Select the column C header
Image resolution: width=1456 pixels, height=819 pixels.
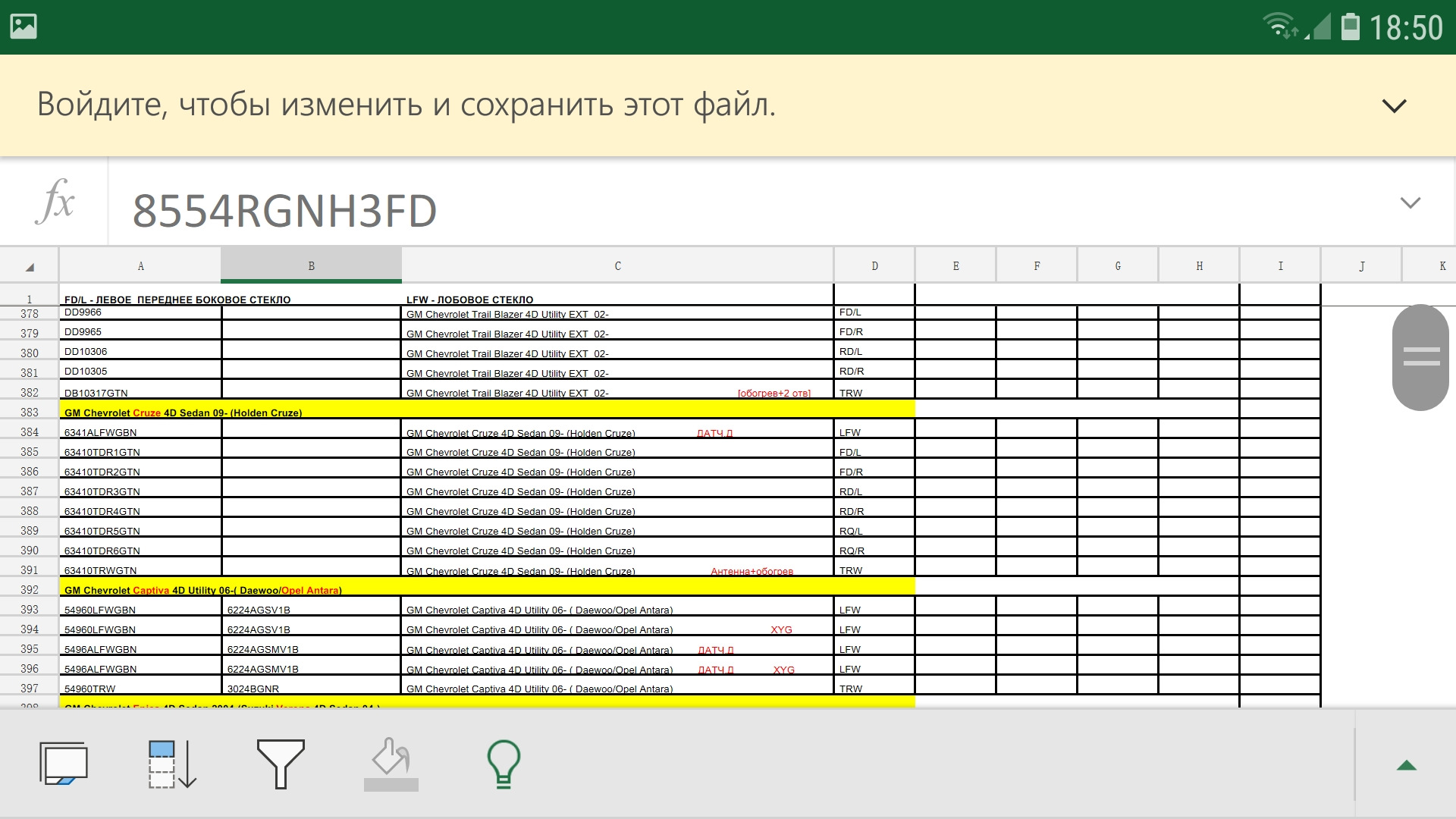[617, 266]
